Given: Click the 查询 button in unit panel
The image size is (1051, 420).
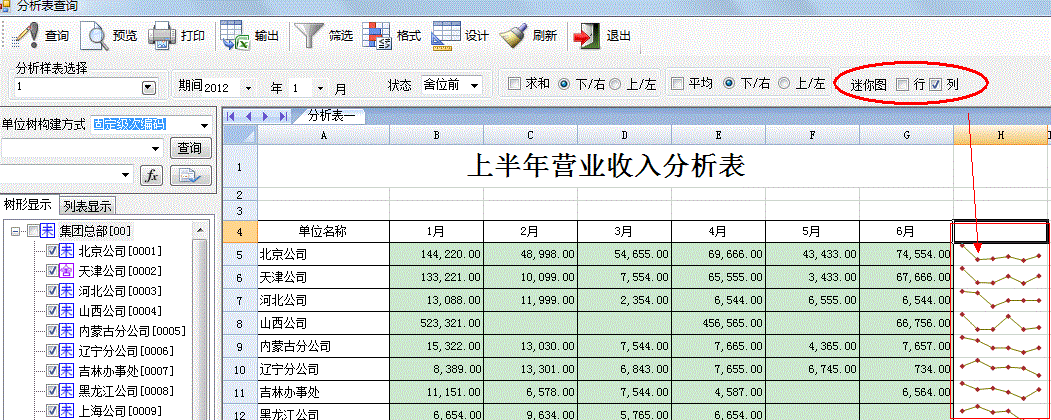Looking at the screenshot, I should point(190,148).
